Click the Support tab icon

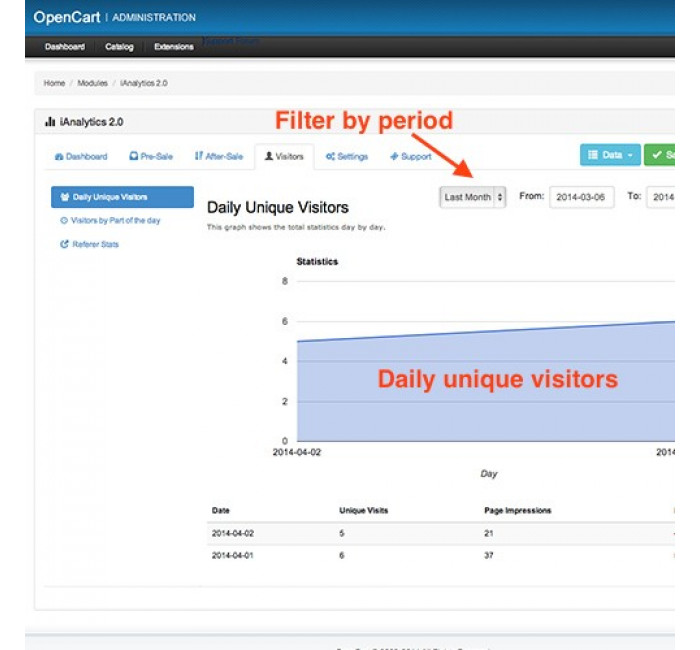[x=394, y=156]
